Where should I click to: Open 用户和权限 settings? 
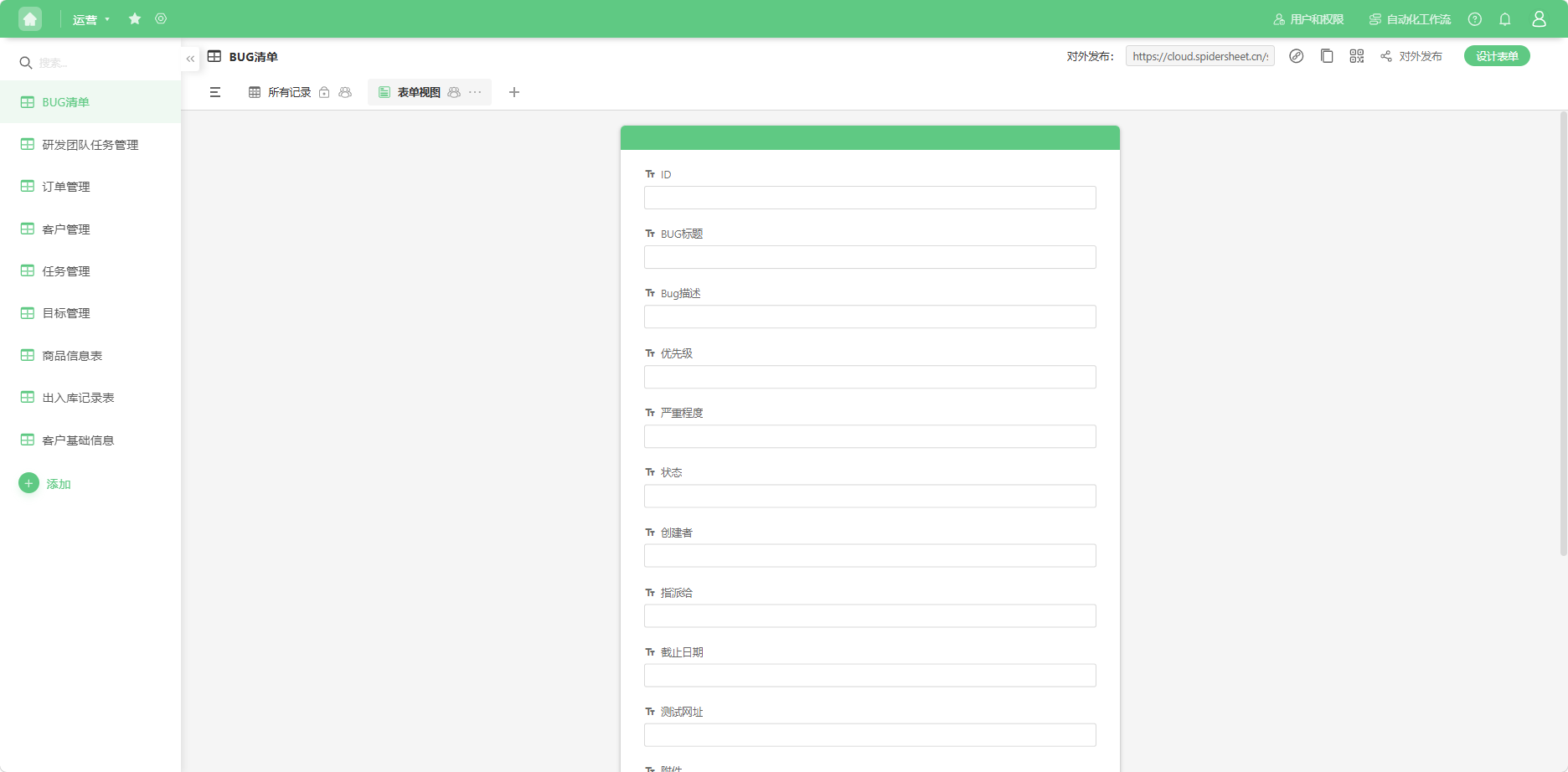tap(1308, 19)
